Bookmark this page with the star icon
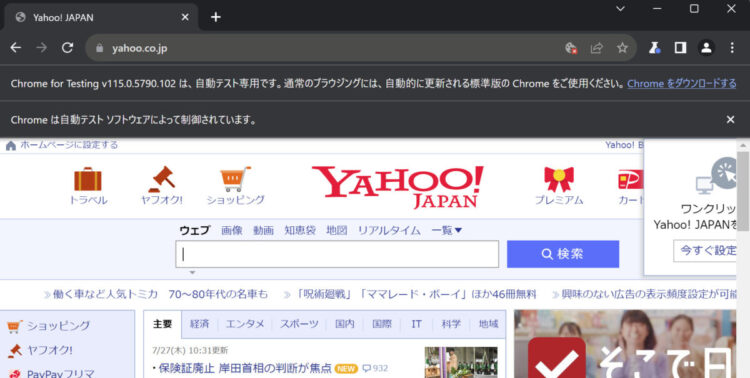This screenshot has height=378, width=750. coord(622,48)
